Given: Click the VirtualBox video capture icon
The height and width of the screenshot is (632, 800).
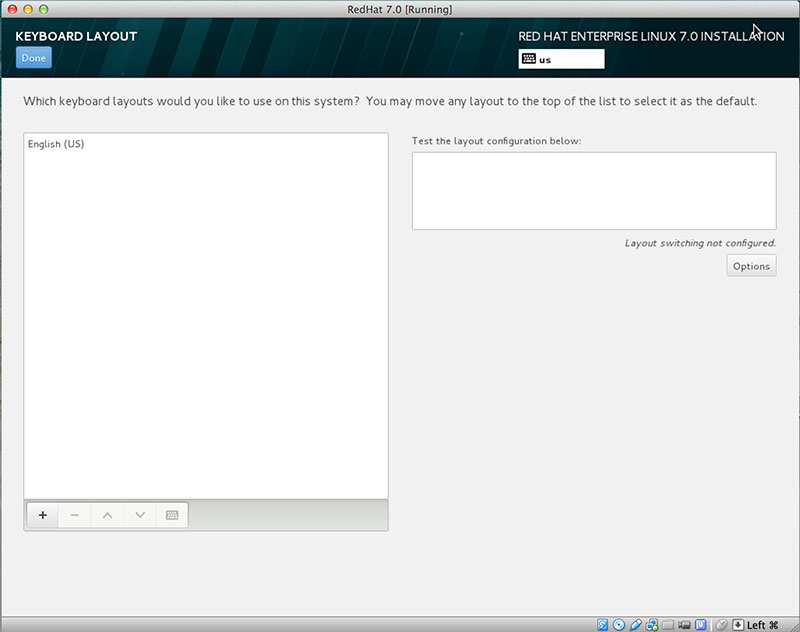Looking at the screenshot, I should pos(684,625).
